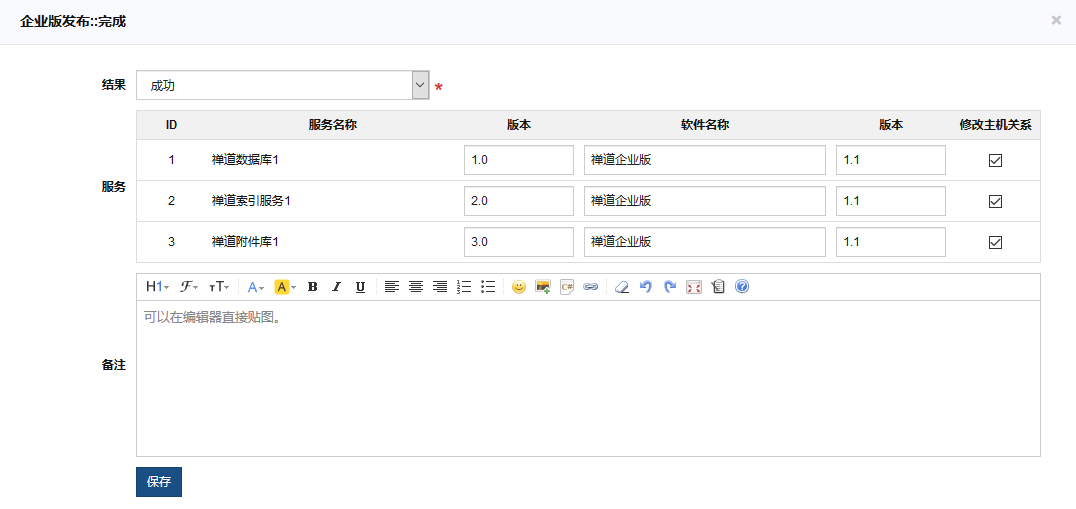
Task: Click the insert image icon
Action: tap(543, 287)
